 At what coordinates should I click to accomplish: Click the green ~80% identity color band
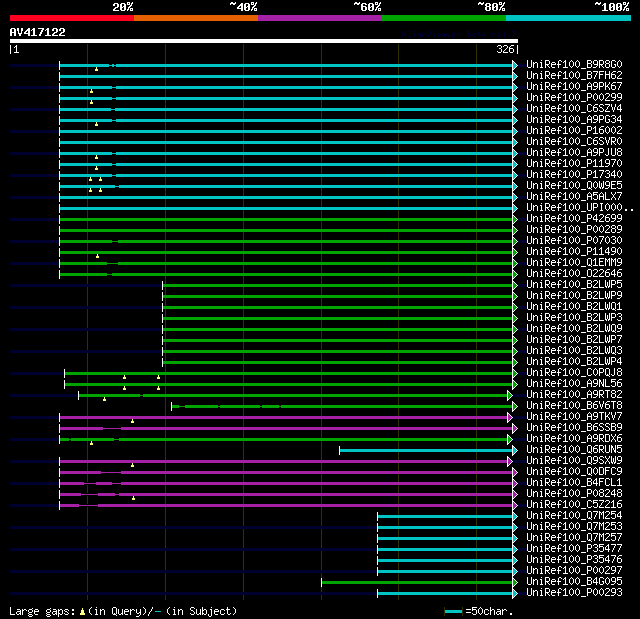point(444,18)
